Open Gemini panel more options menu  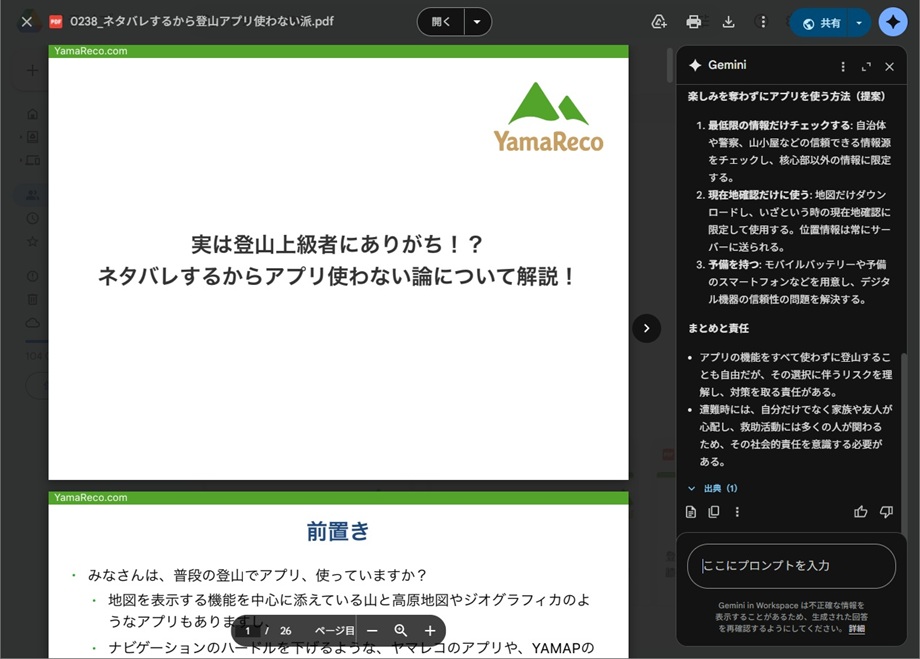(843, 66)
